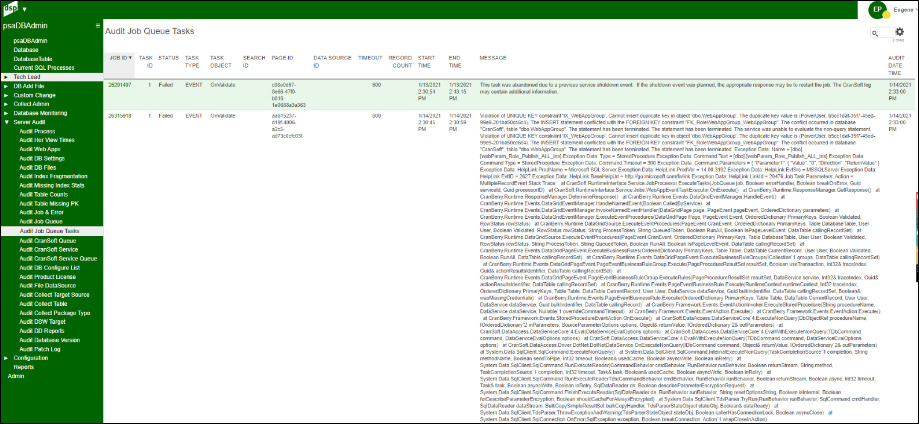This screenshot has width=919, height=424.
Task: Sort by the STATUS column header
Action: point(169,58)
